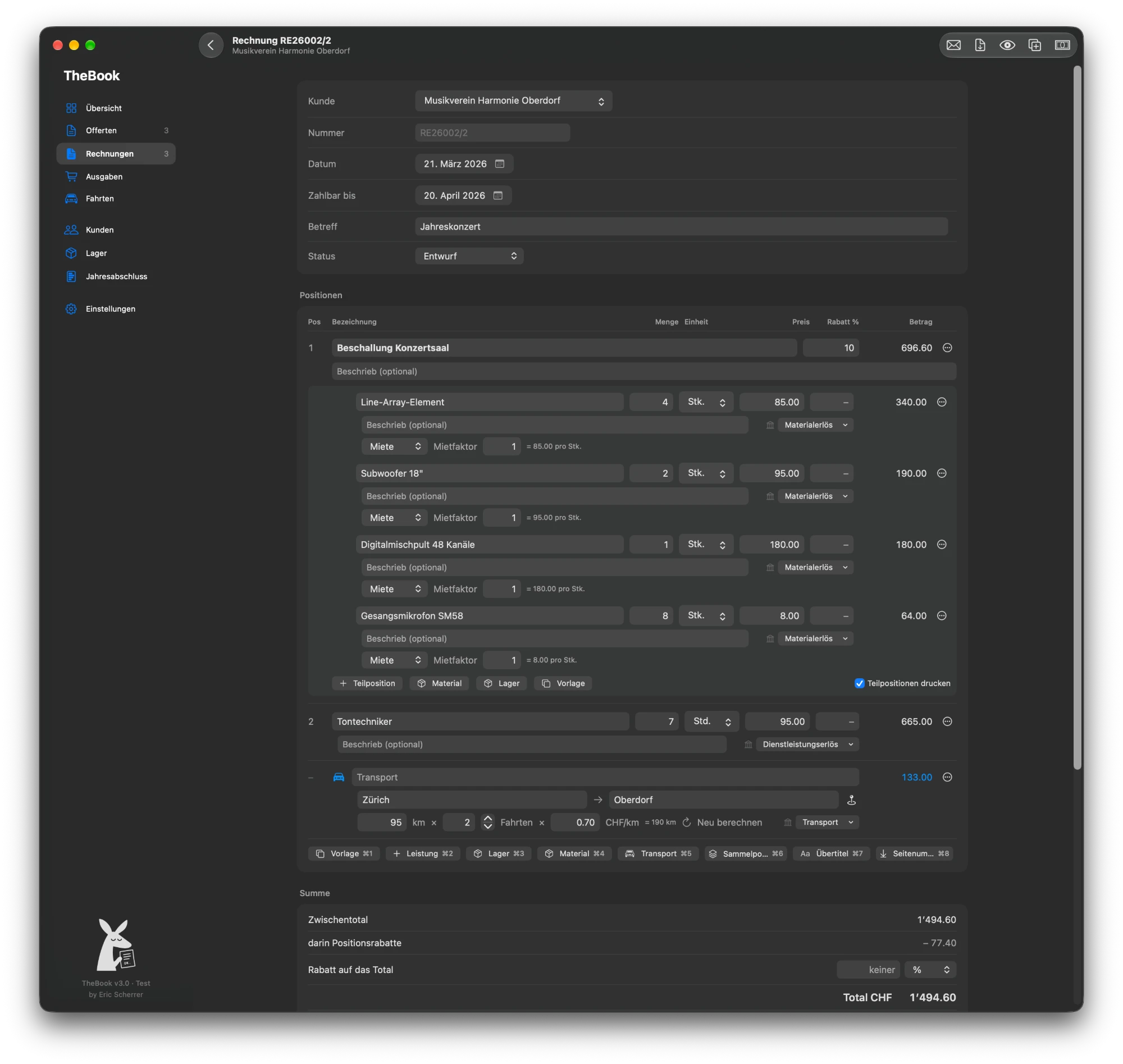Open the Kunde dropdown
This screenshot has width=1123, height=1064.
(x=513, y=101)
